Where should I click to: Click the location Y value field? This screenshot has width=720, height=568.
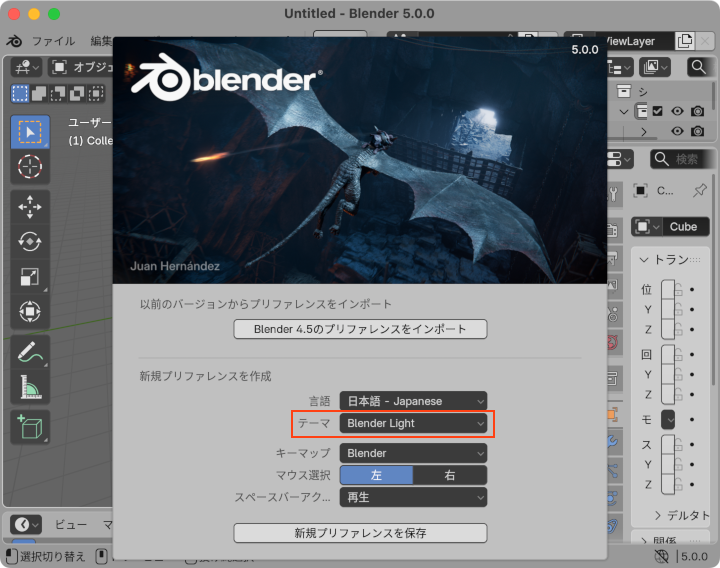[668, 310]
